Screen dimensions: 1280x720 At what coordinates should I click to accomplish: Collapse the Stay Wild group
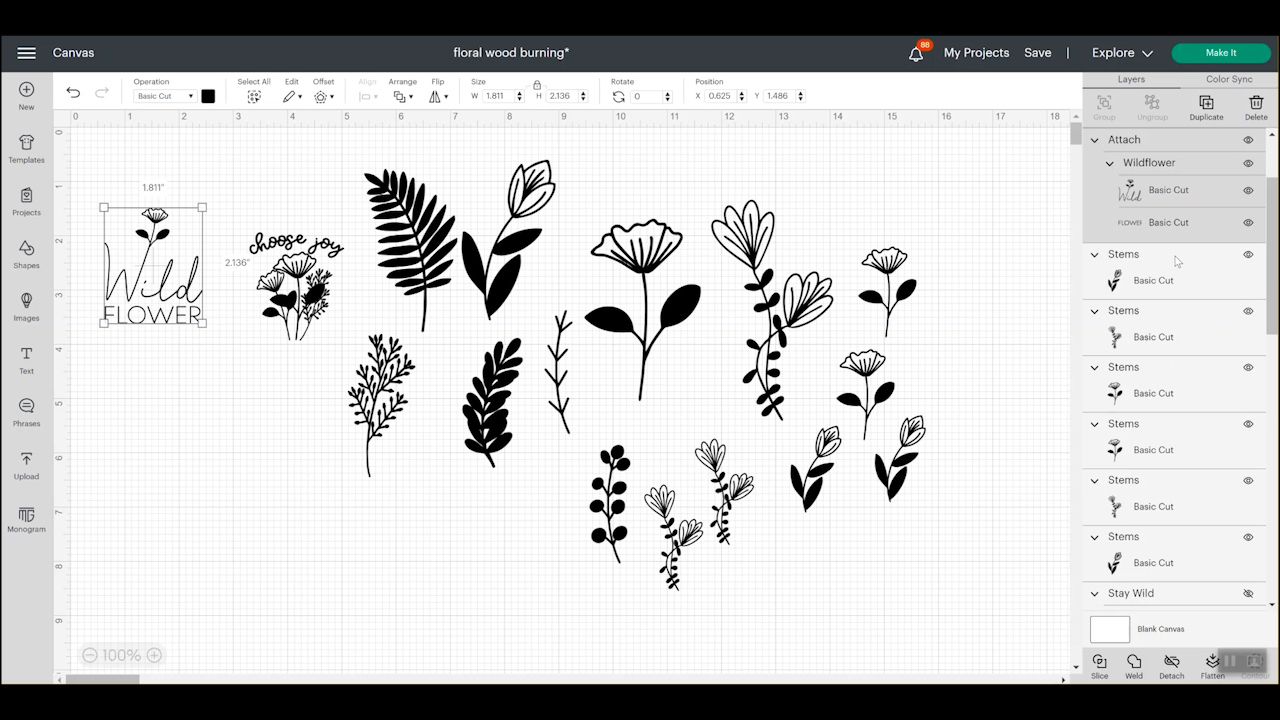tap(1095, 594)
